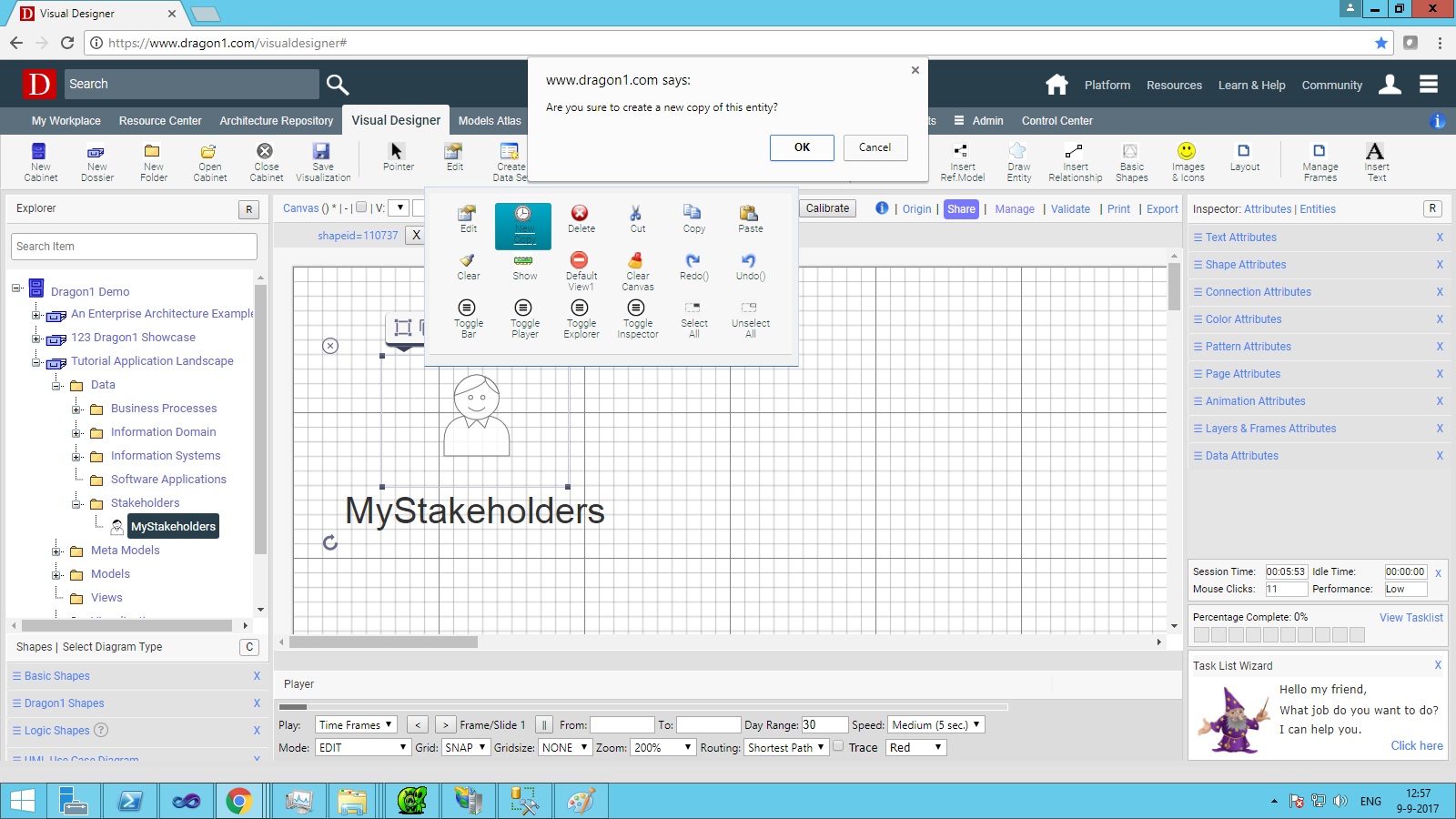Click Paste in the popup menu

750,219
